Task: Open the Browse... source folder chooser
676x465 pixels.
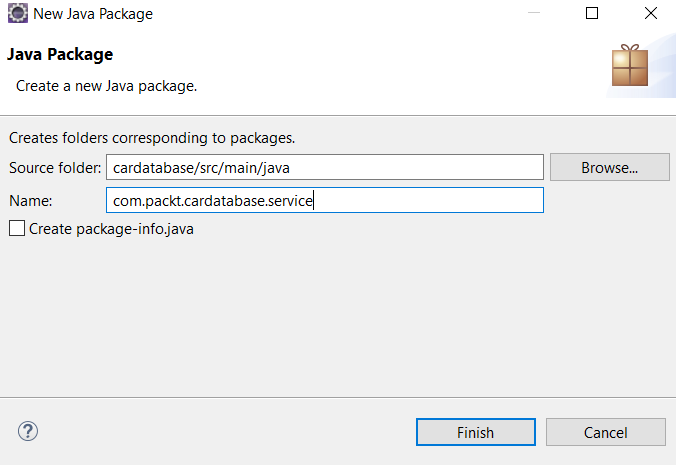Action: (x=610, y=167)
